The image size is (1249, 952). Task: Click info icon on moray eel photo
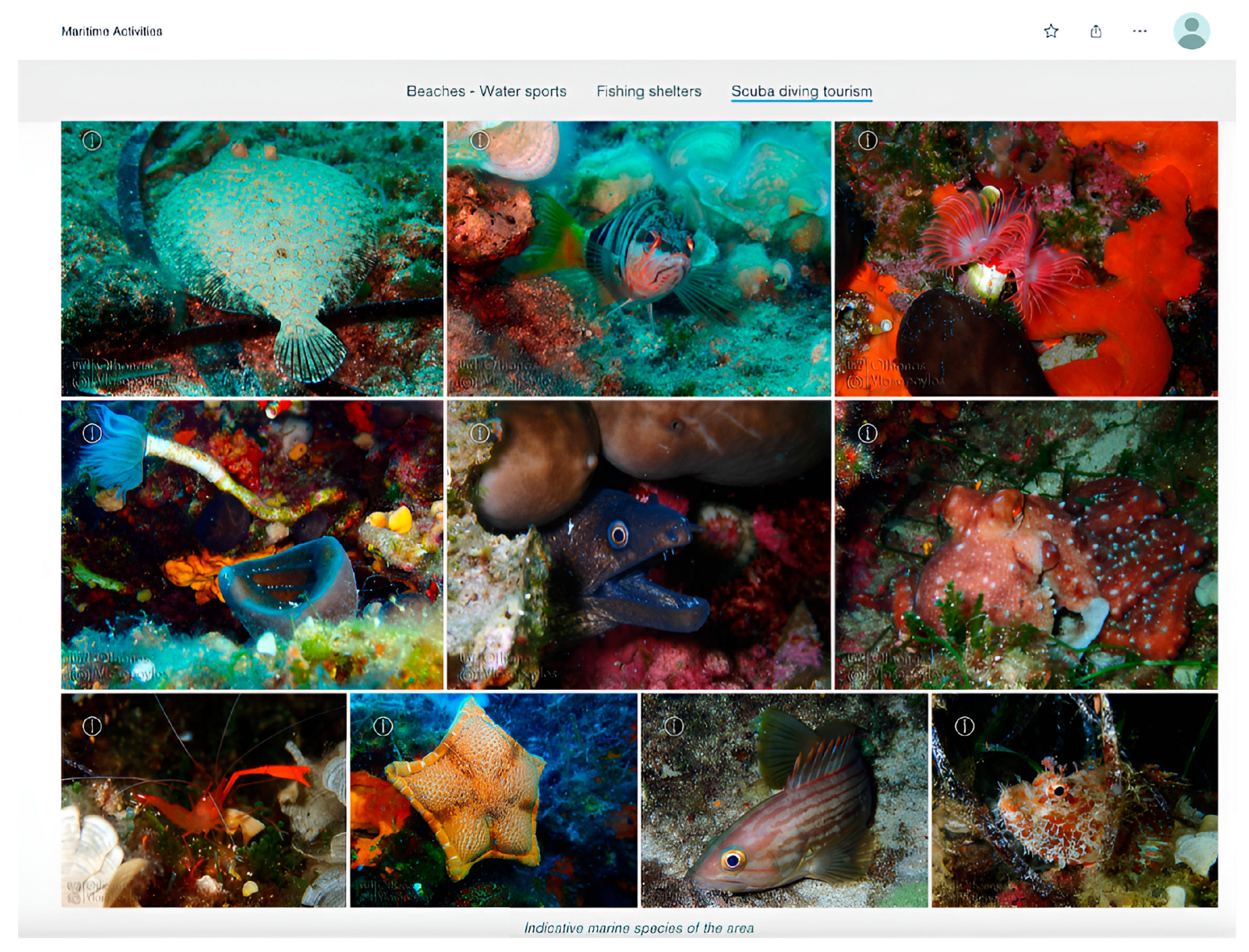tap(479, 434)
